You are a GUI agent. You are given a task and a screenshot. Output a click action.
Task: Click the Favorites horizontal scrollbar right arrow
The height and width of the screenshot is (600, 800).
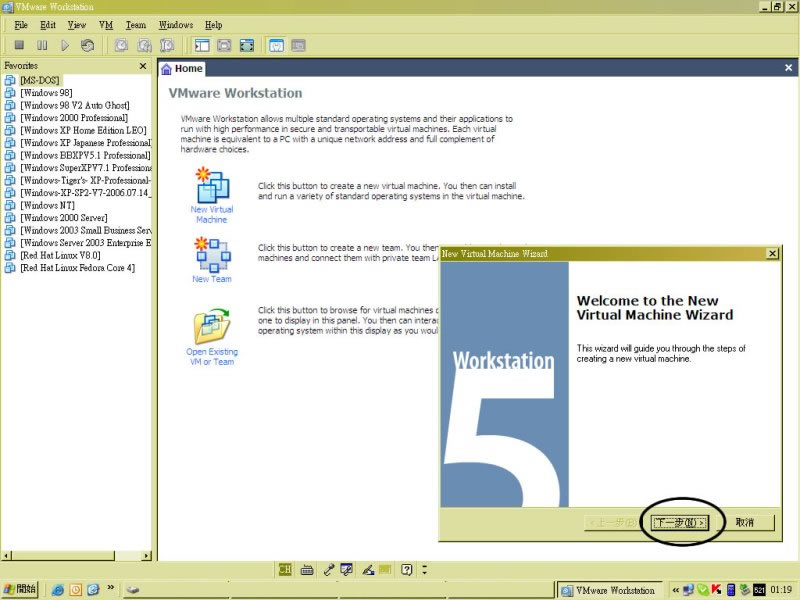147,555
